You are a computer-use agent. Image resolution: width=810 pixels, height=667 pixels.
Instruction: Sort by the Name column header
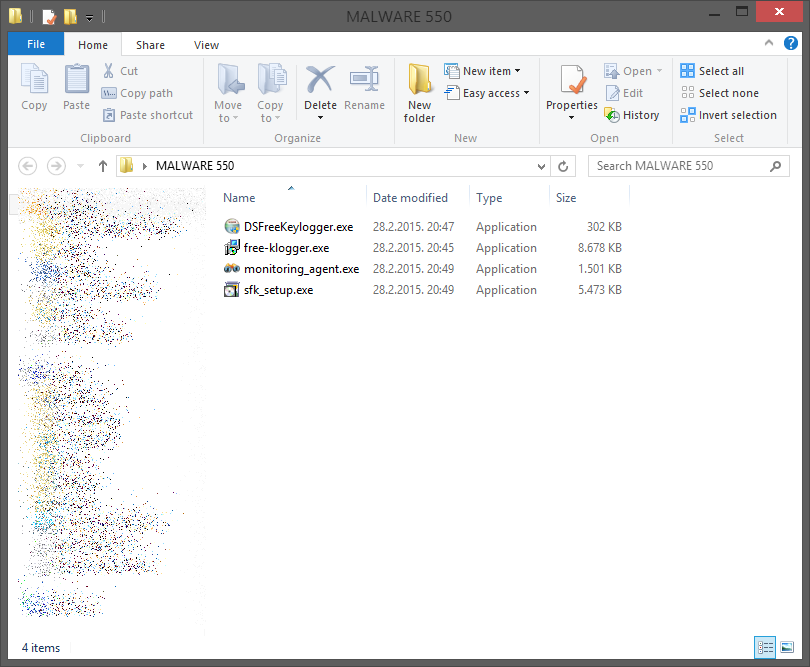[x=239, y=198]
